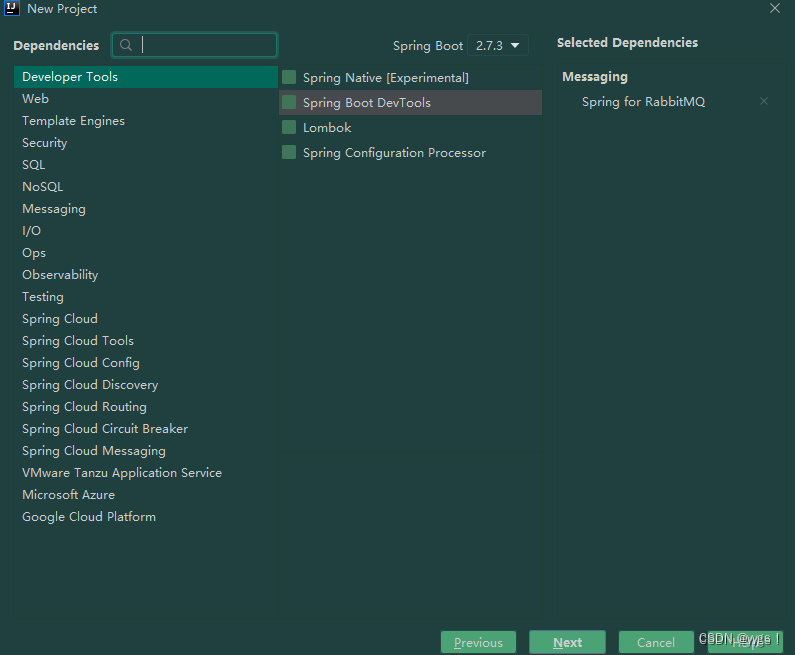
Task: Select Spring Cloud Routing category
Action: [146, 407]
